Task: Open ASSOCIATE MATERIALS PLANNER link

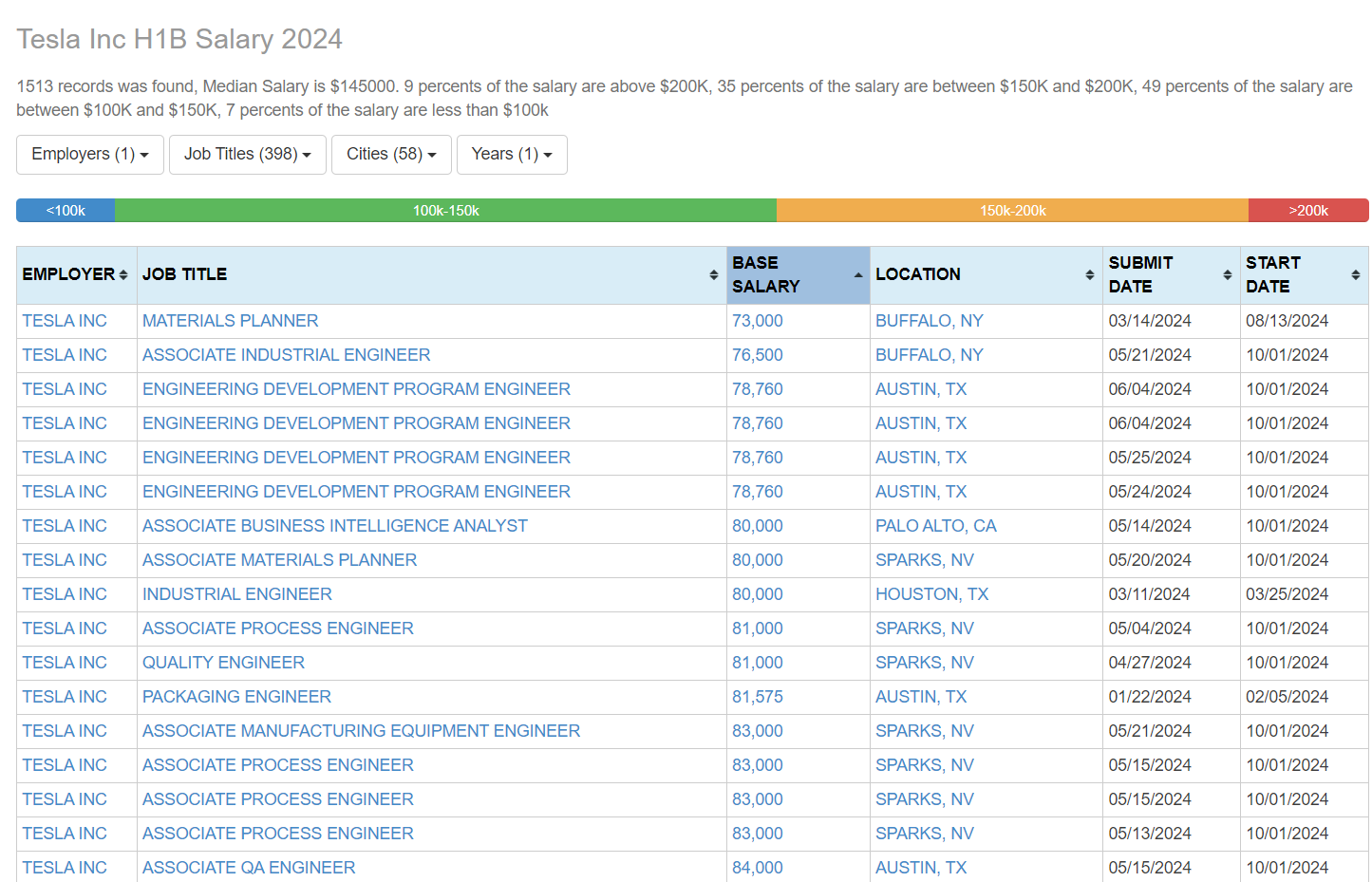Action: point(279,560)
